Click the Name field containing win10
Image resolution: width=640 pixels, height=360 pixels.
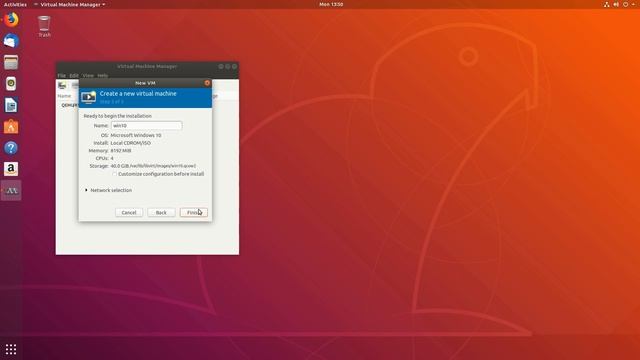[x=146, y=126]
